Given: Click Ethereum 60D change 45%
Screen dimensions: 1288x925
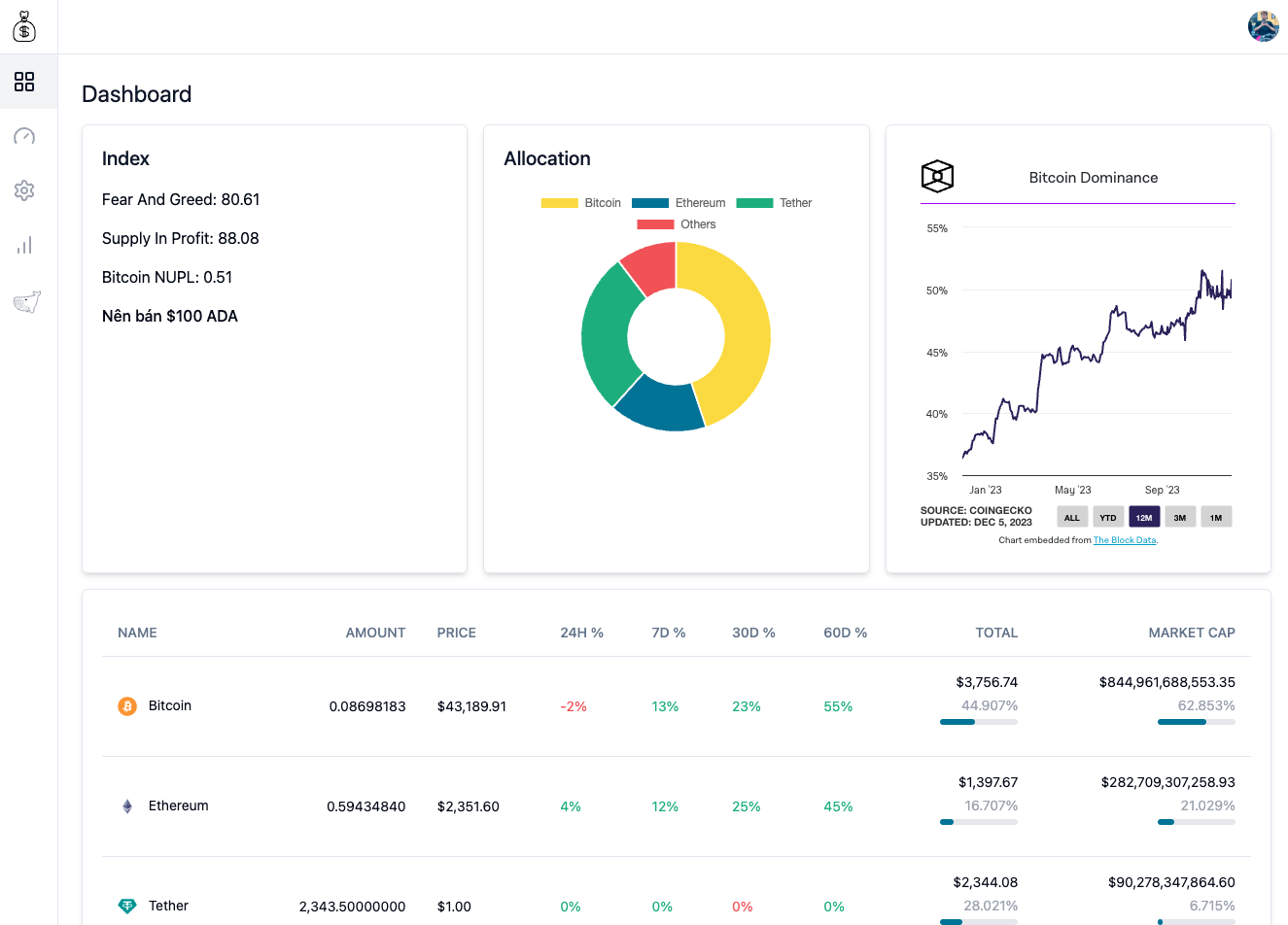Looking at the screenshot, I should point(838,806).
